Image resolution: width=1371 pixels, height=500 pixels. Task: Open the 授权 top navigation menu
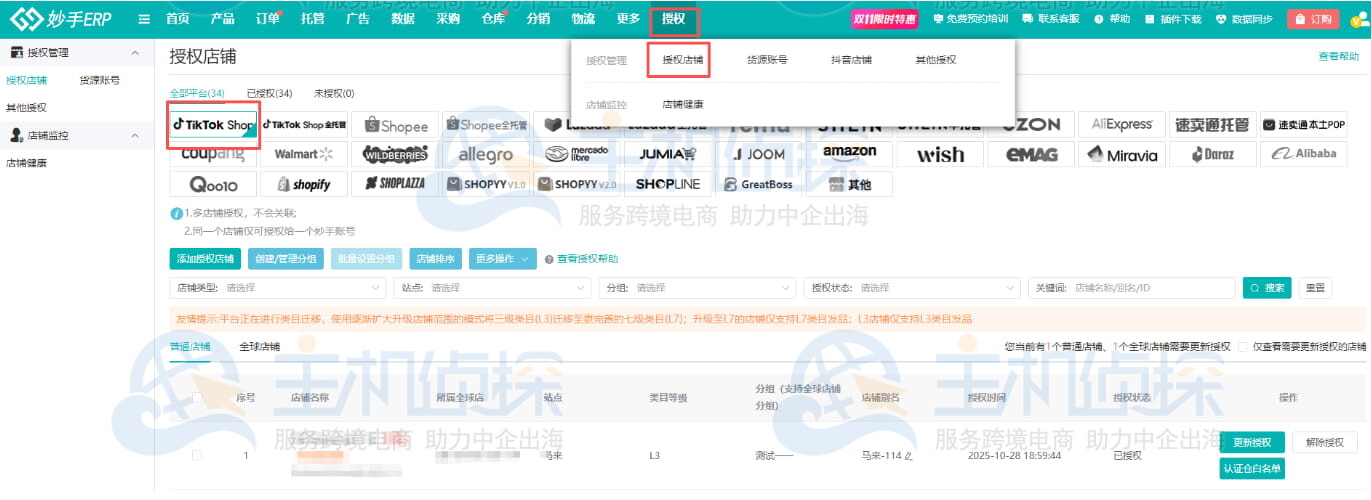coord(673,19)
